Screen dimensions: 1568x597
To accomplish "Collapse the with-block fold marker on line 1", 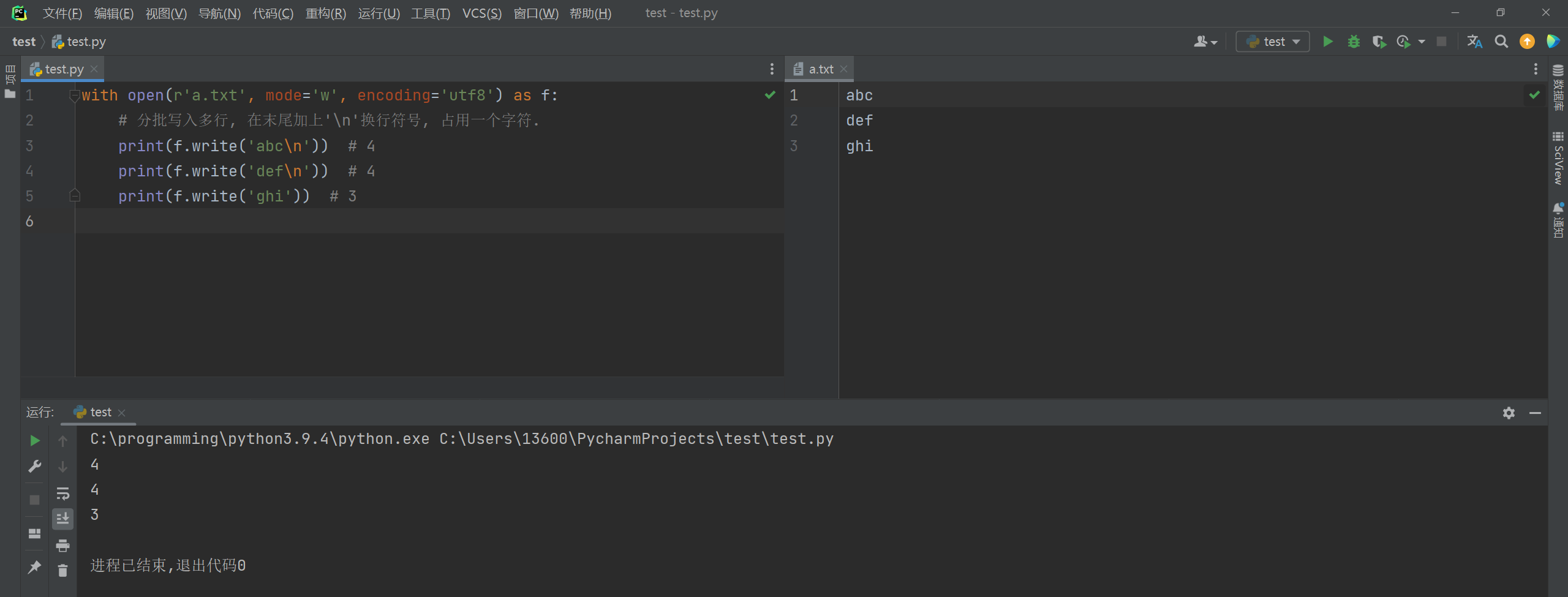I will coord(75,96).
